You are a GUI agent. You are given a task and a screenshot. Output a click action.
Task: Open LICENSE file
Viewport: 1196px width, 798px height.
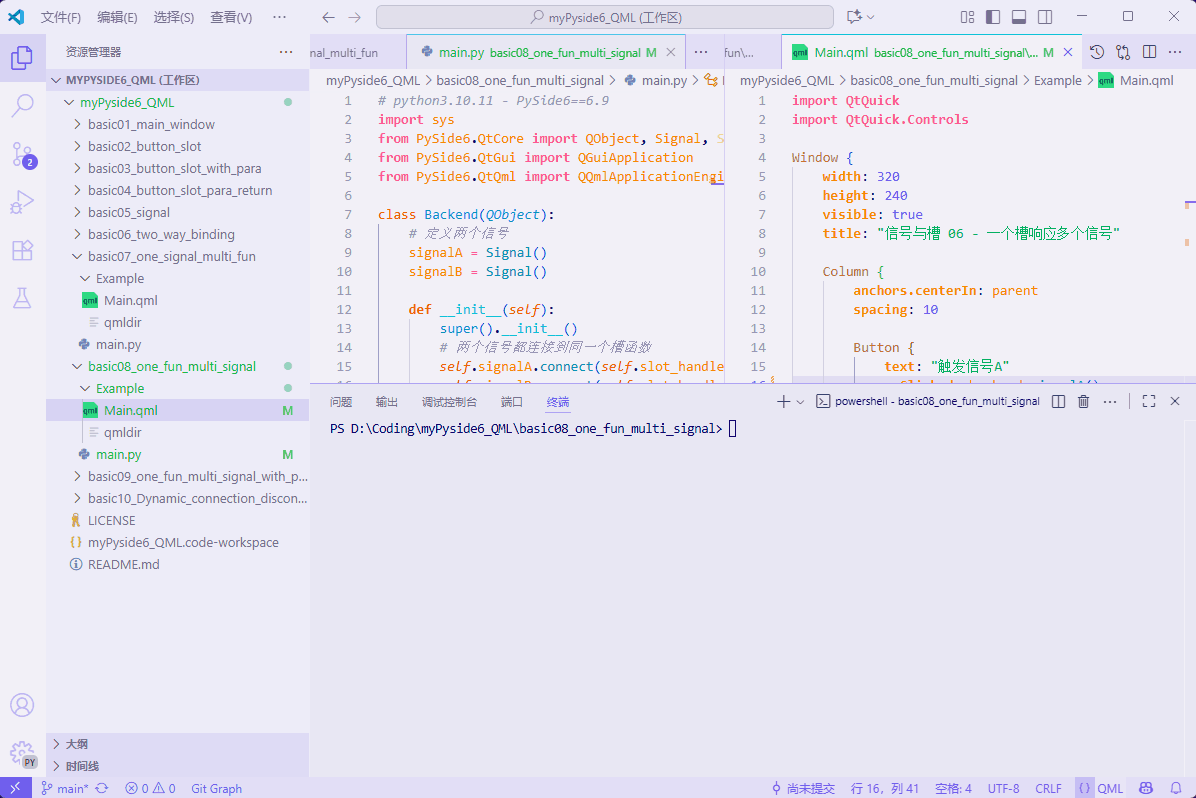(177, 520)
